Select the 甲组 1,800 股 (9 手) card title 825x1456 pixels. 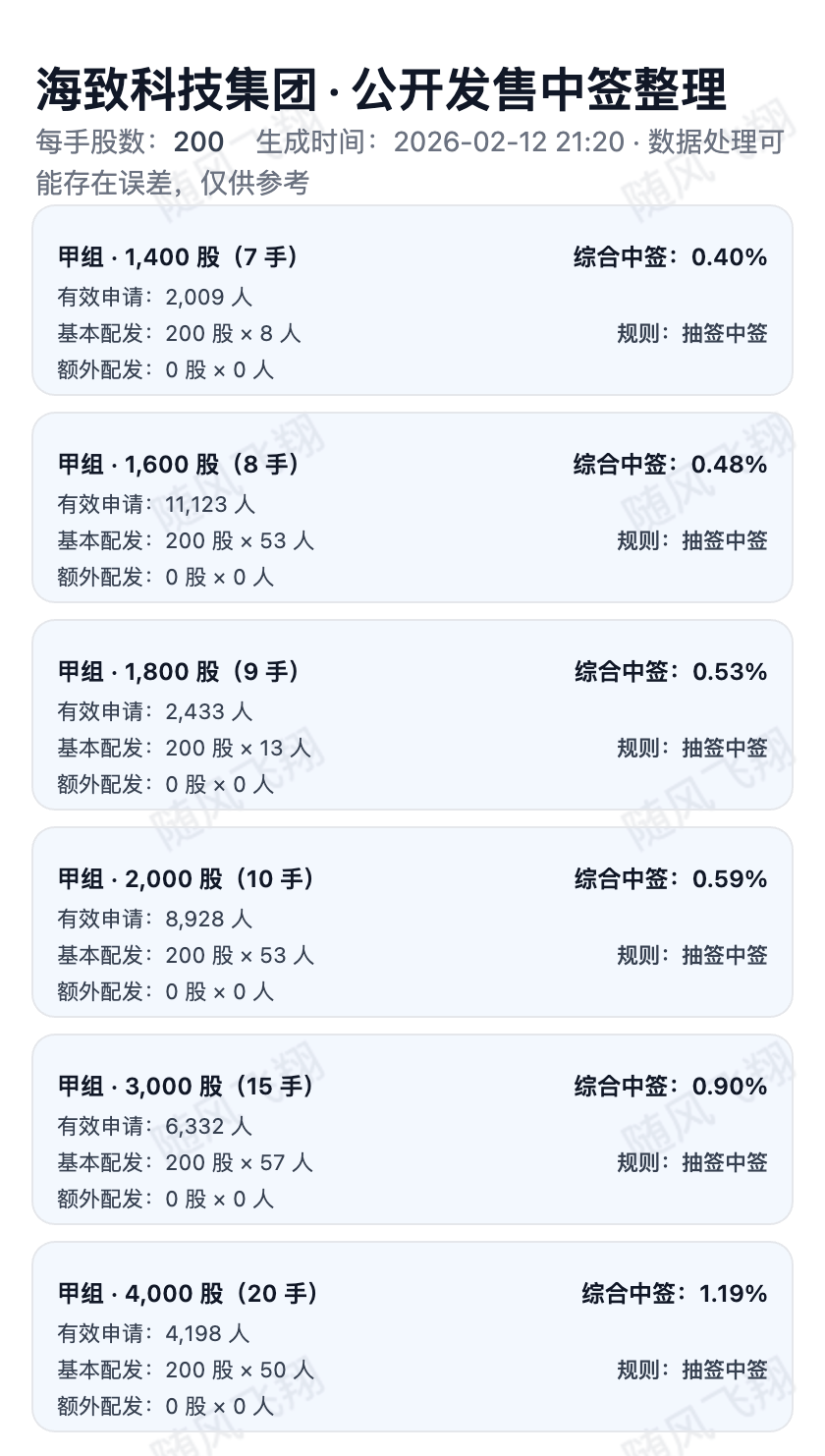pos(179,672)
